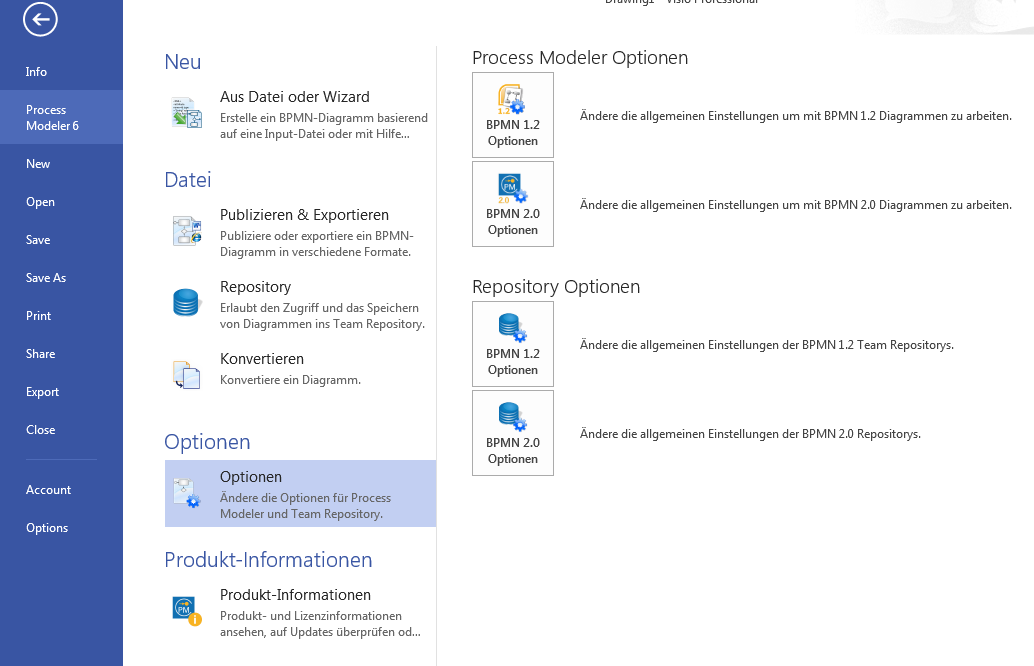Click text about BPMN 2.0 Repositorys
Image resolution: width=1034 pixels, height=666 pixels.
coord(750,434)
